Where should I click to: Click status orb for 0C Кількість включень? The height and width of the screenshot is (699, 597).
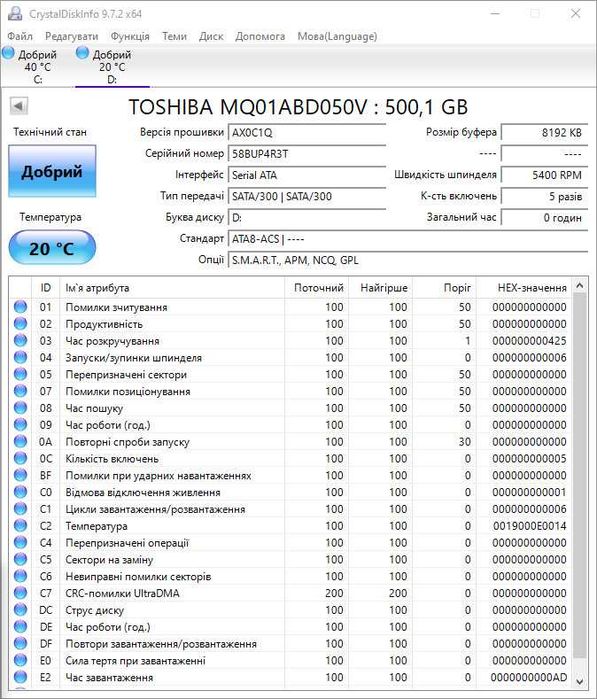click(21, 458)
